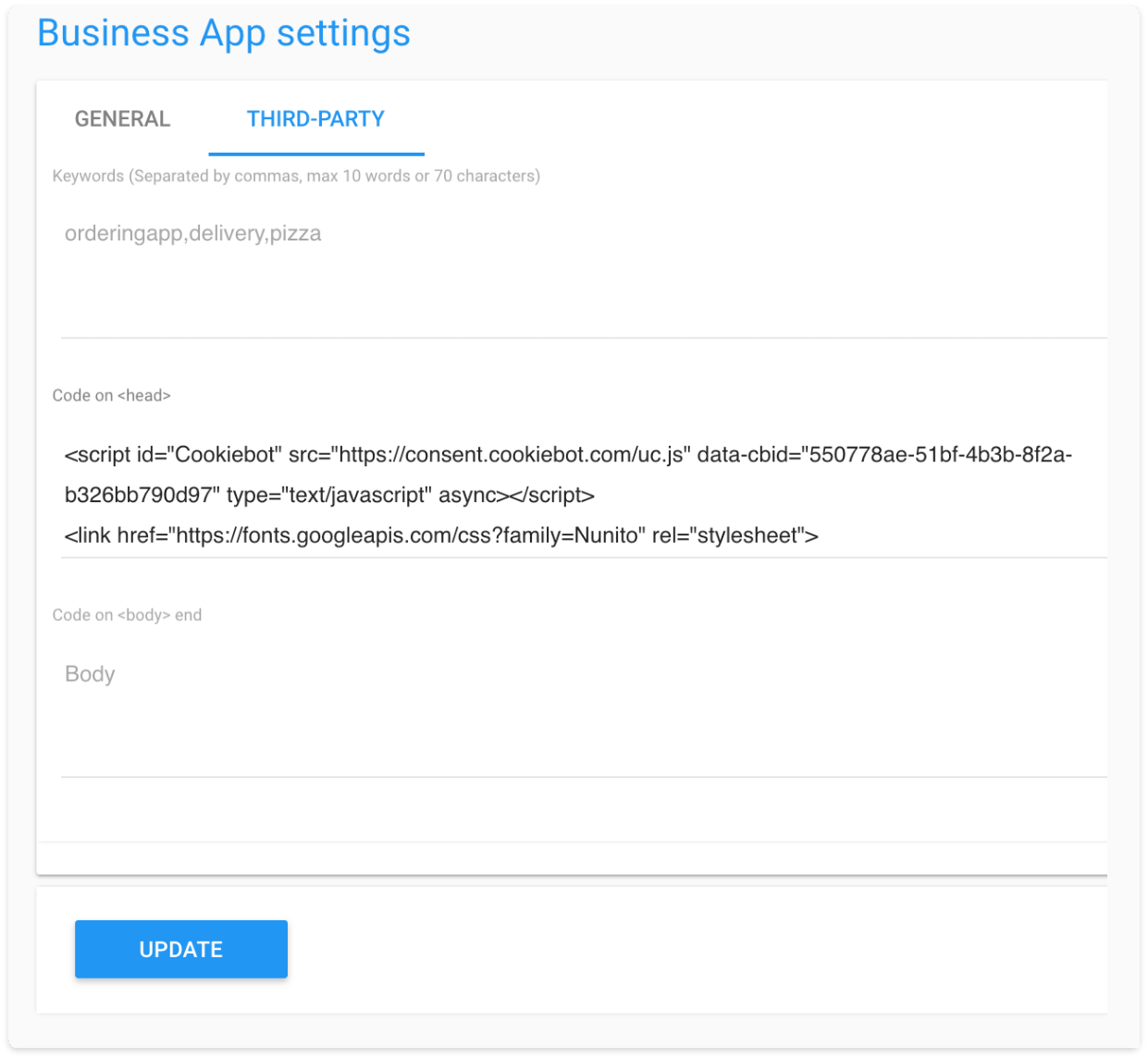
Task: Click the 'Code on <head>' label
Action: (x=111, y=395)
